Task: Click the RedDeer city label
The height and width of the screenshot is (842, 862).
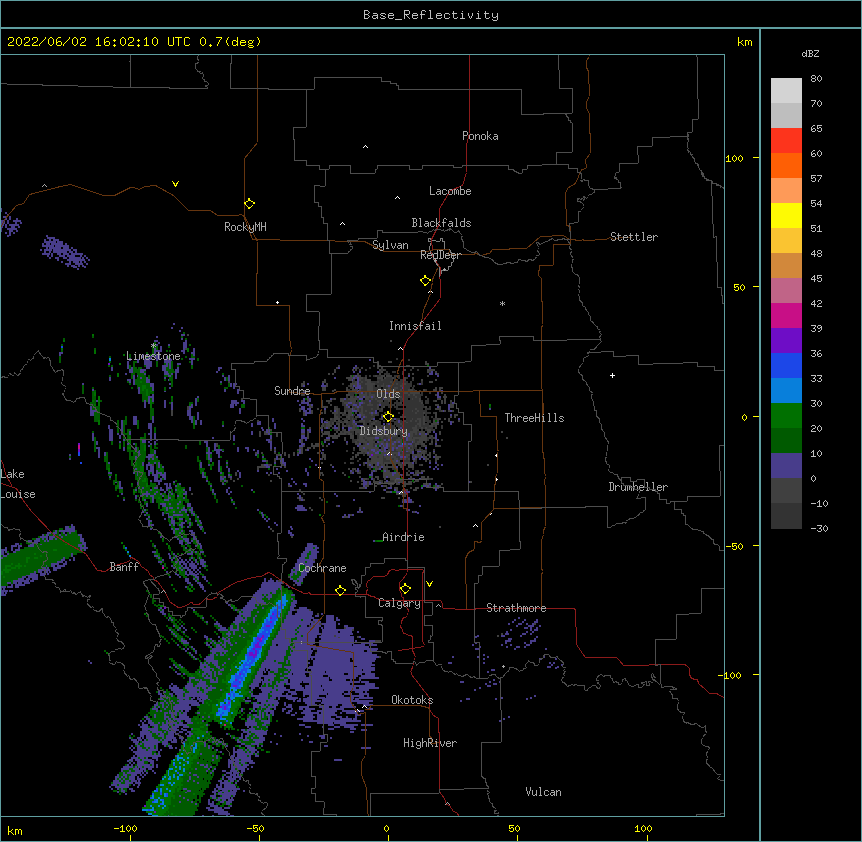Action: tap(440, 255)
